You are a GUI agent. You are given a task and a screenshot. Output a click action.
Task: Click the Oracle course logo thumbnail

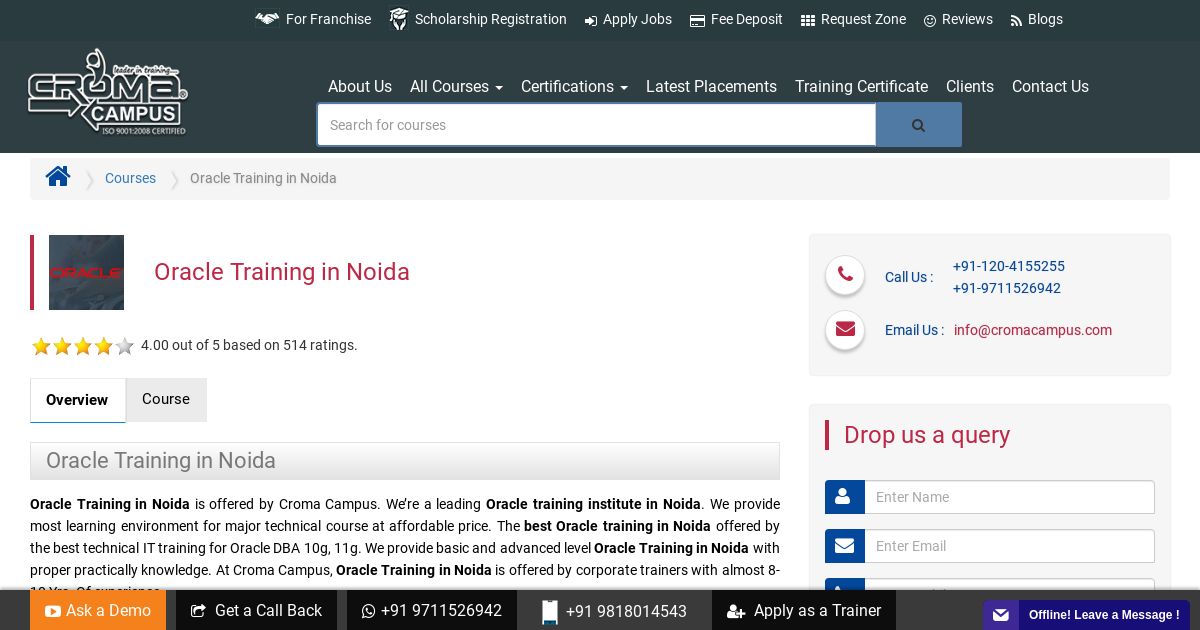86,272
